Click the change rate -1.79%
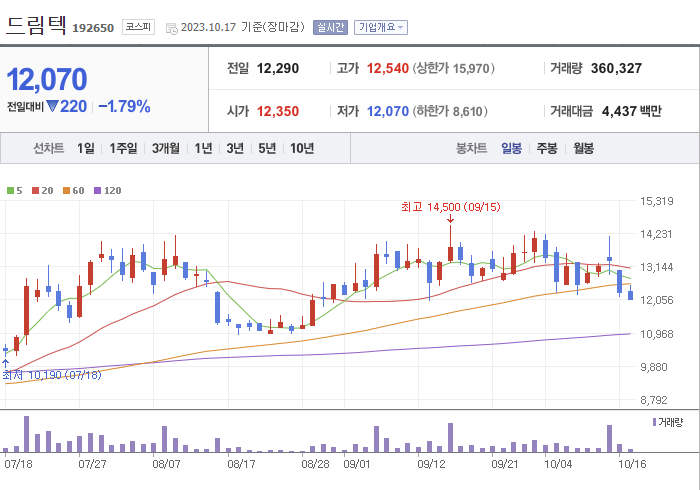This screenshot has width=700, height=490. coord(124,107)
